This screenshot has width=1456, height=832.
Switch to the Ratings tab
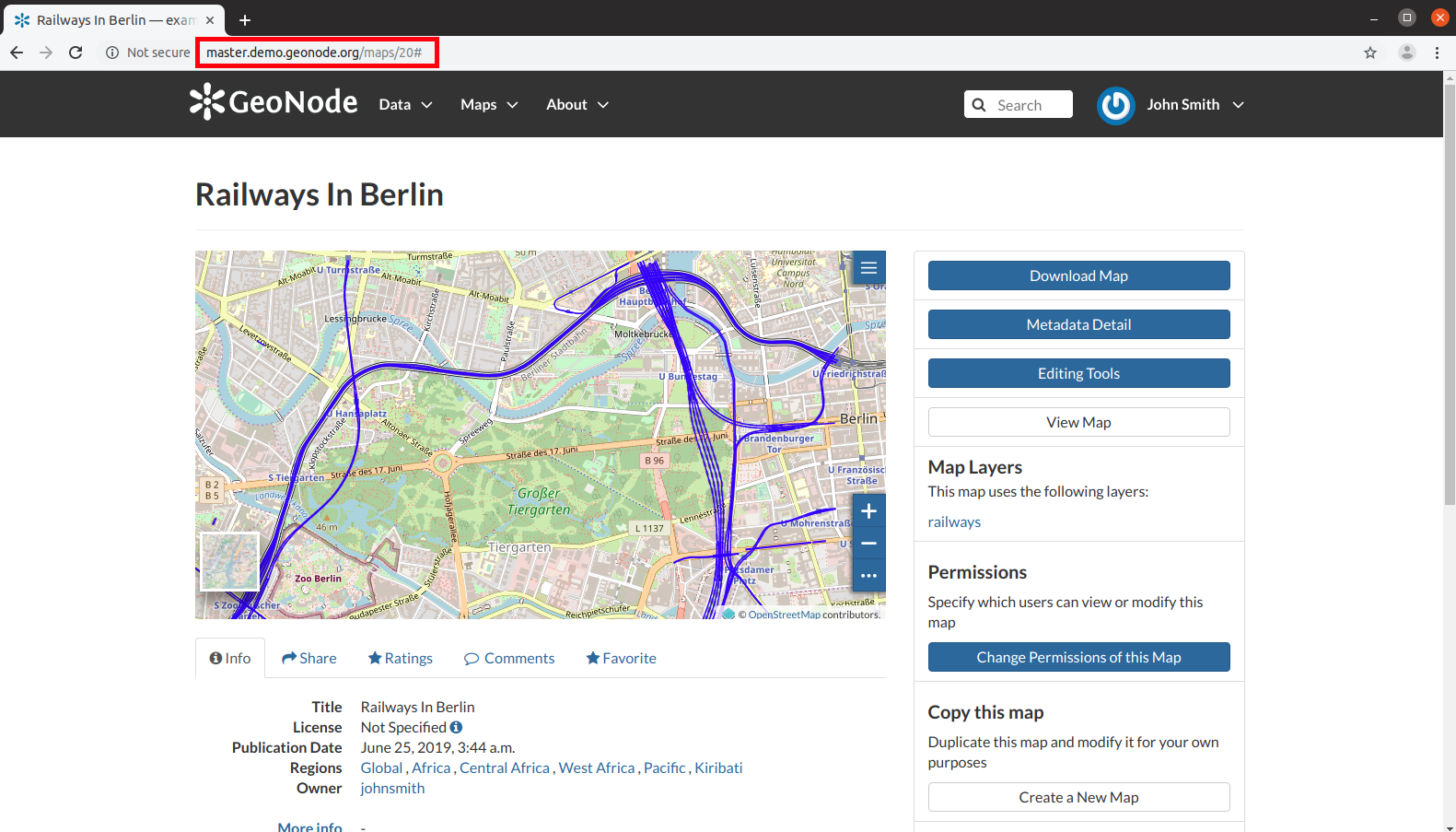401,658
